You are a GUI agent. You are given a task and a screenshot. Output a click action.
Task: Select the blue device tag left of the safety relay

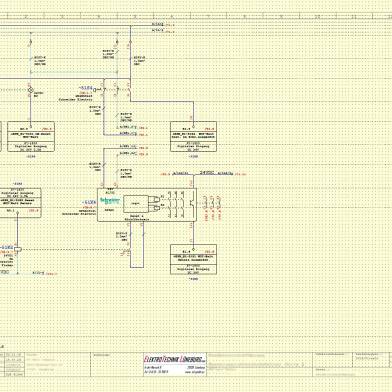pos(89,202)
